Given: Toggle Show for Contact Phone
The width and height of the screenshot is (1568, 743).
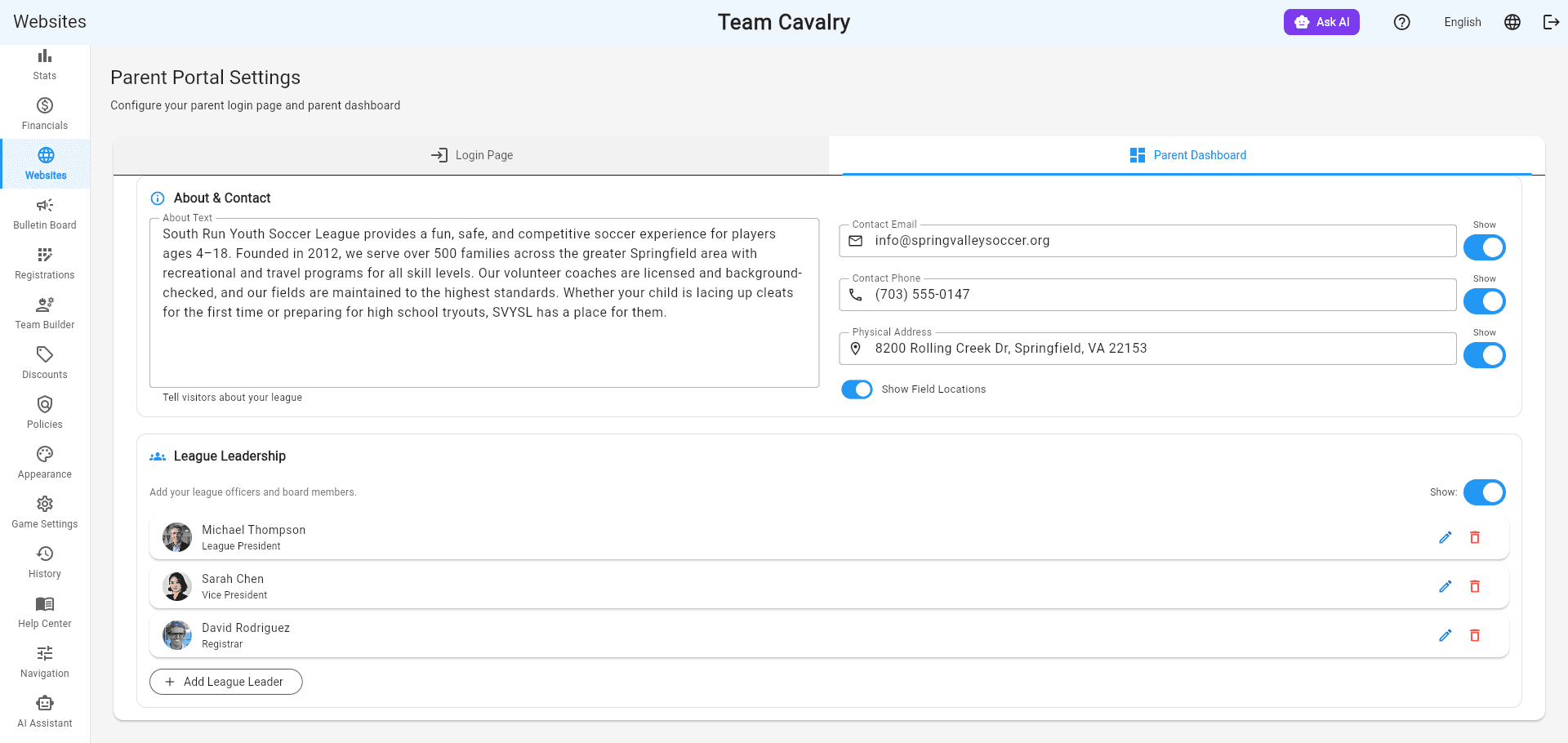Looking at the screenshot, I should pyautogui.click(x=1484, y=301).
